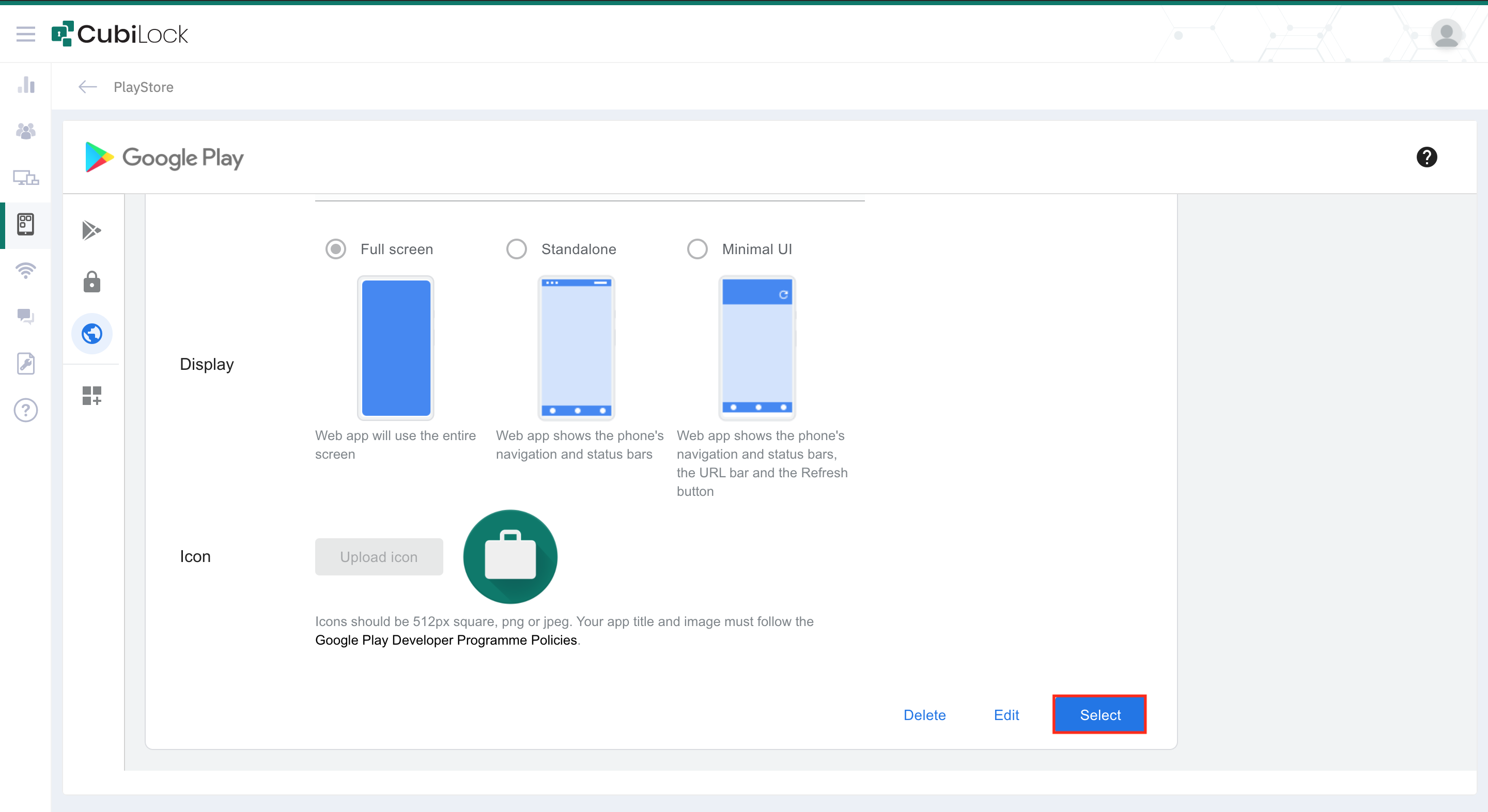Open the users group sidebar icon

[x=26, y=131]
